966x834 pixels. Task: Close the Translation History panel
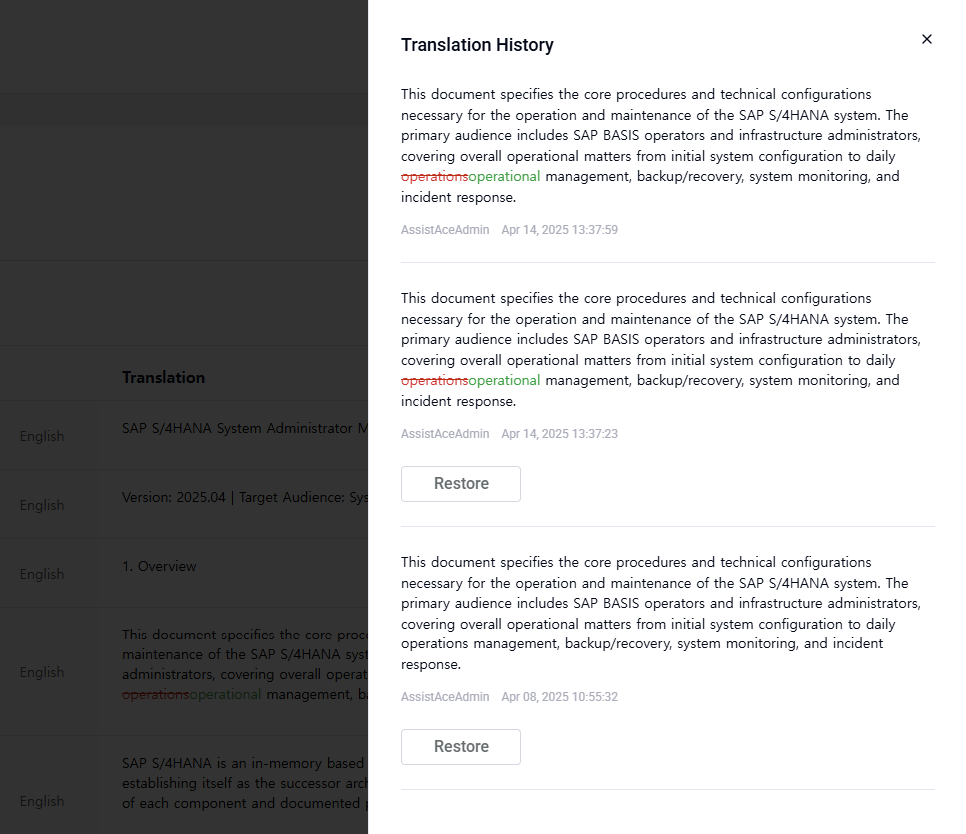(926, 39)
